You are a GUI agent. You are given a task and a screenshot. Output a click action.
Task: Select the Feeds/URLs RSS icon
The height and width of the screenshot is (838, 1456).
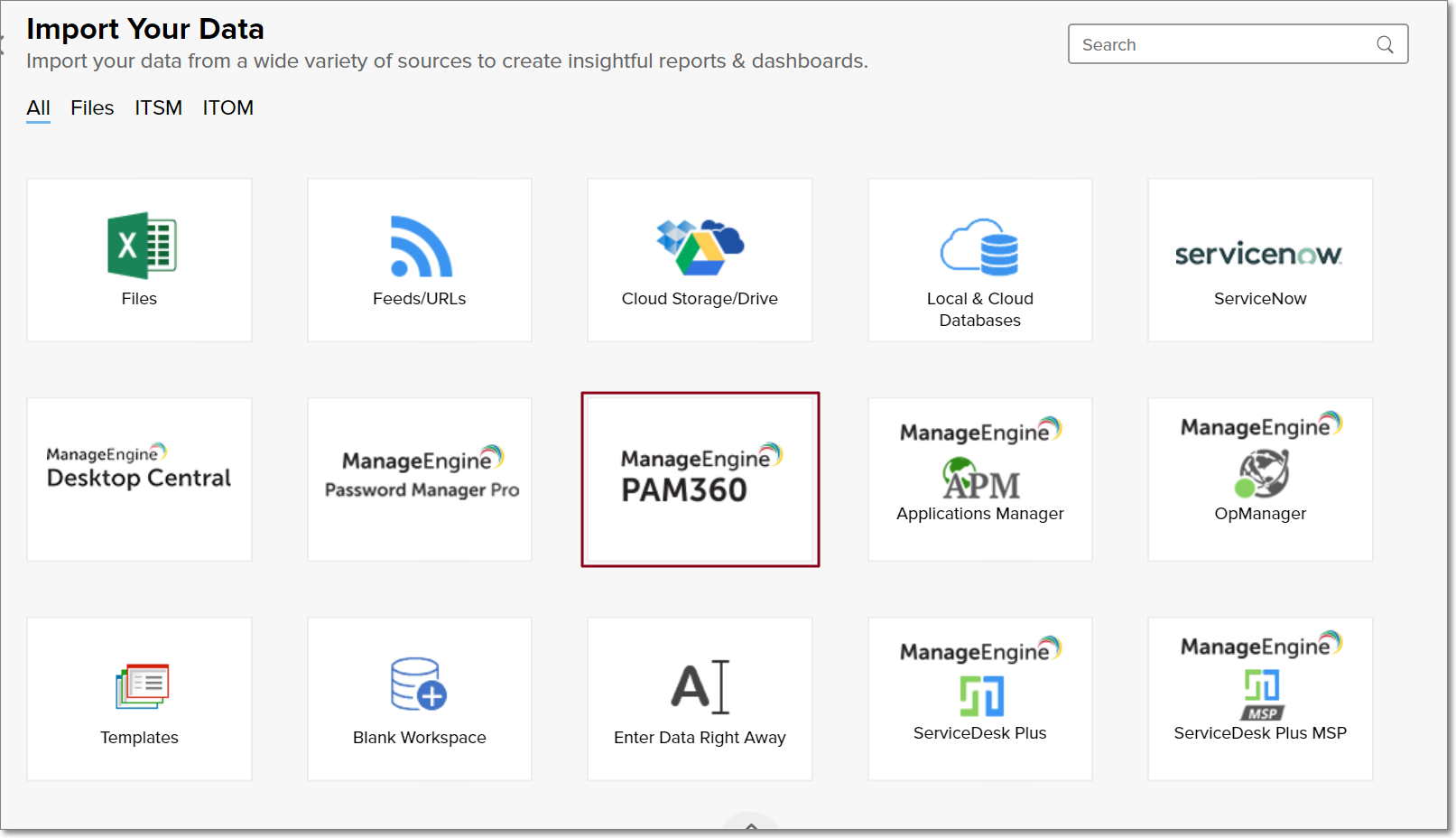(421, 246)
